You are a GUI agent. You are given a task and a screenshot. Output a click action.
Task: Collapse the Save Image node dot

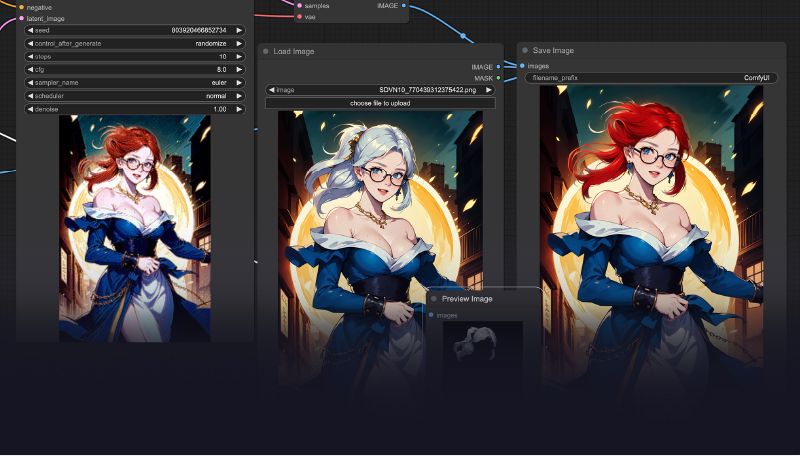pos(524,50)
